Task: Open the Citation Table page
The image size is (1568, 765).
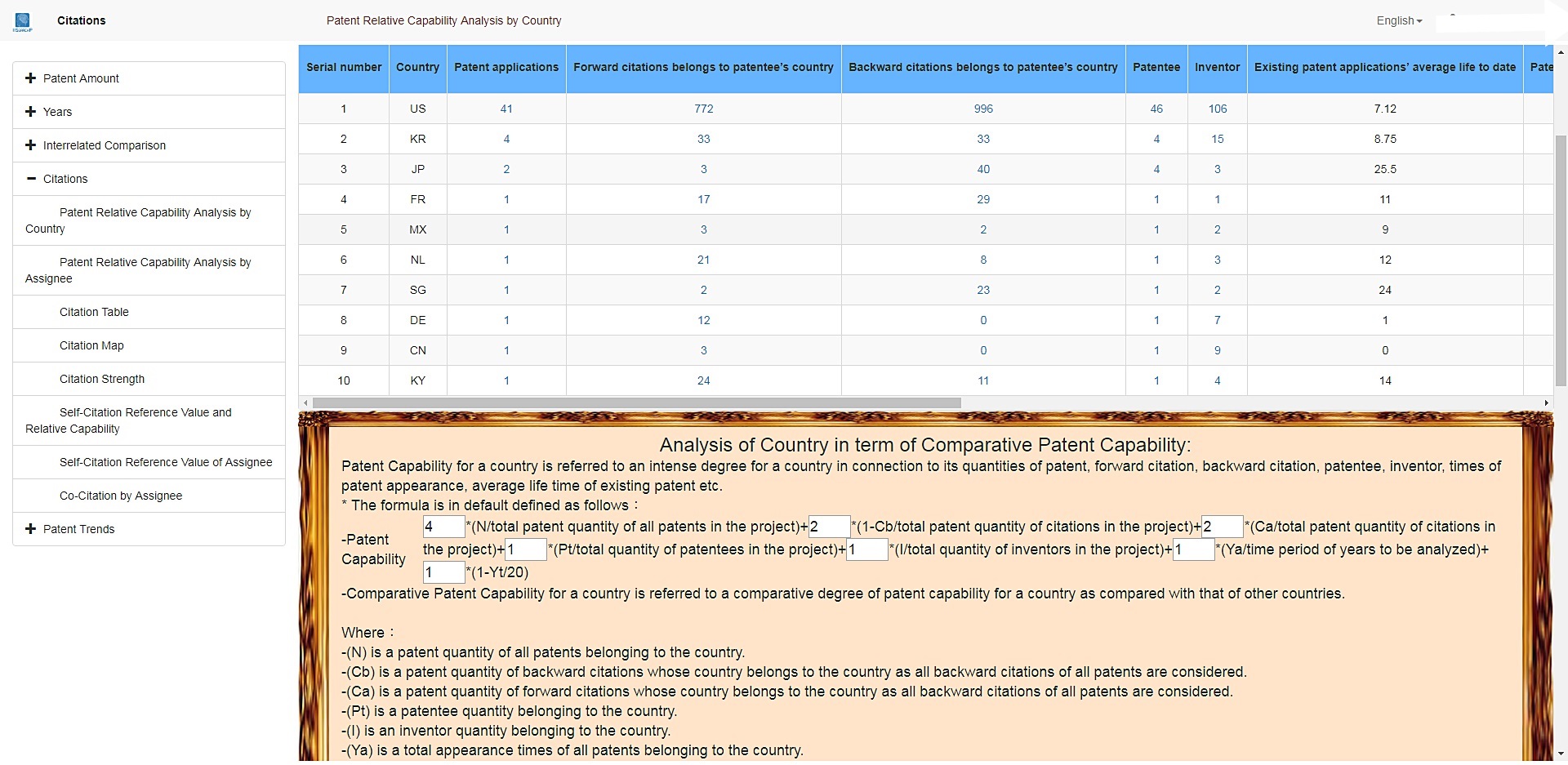Action: pos(149,312)
